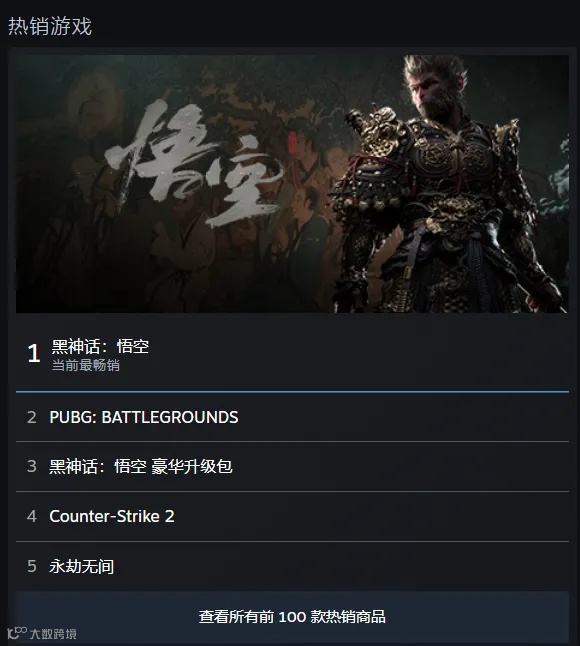This screenshot has height=646, width=580.
Task: Select rank number 5 marker
Action: (32, 566)
